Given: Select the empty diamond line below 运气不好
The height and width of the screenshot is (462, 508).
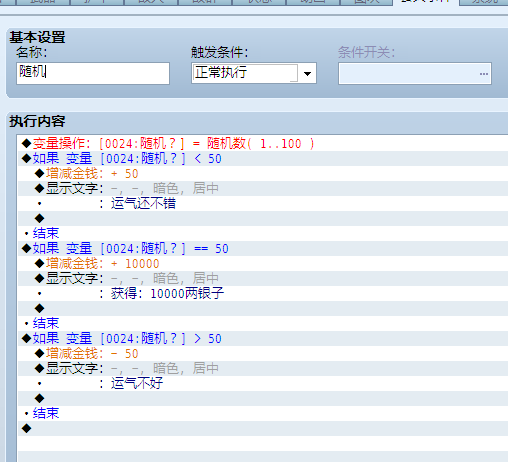Looking at the screenshot, I should [x=263, y=399].
